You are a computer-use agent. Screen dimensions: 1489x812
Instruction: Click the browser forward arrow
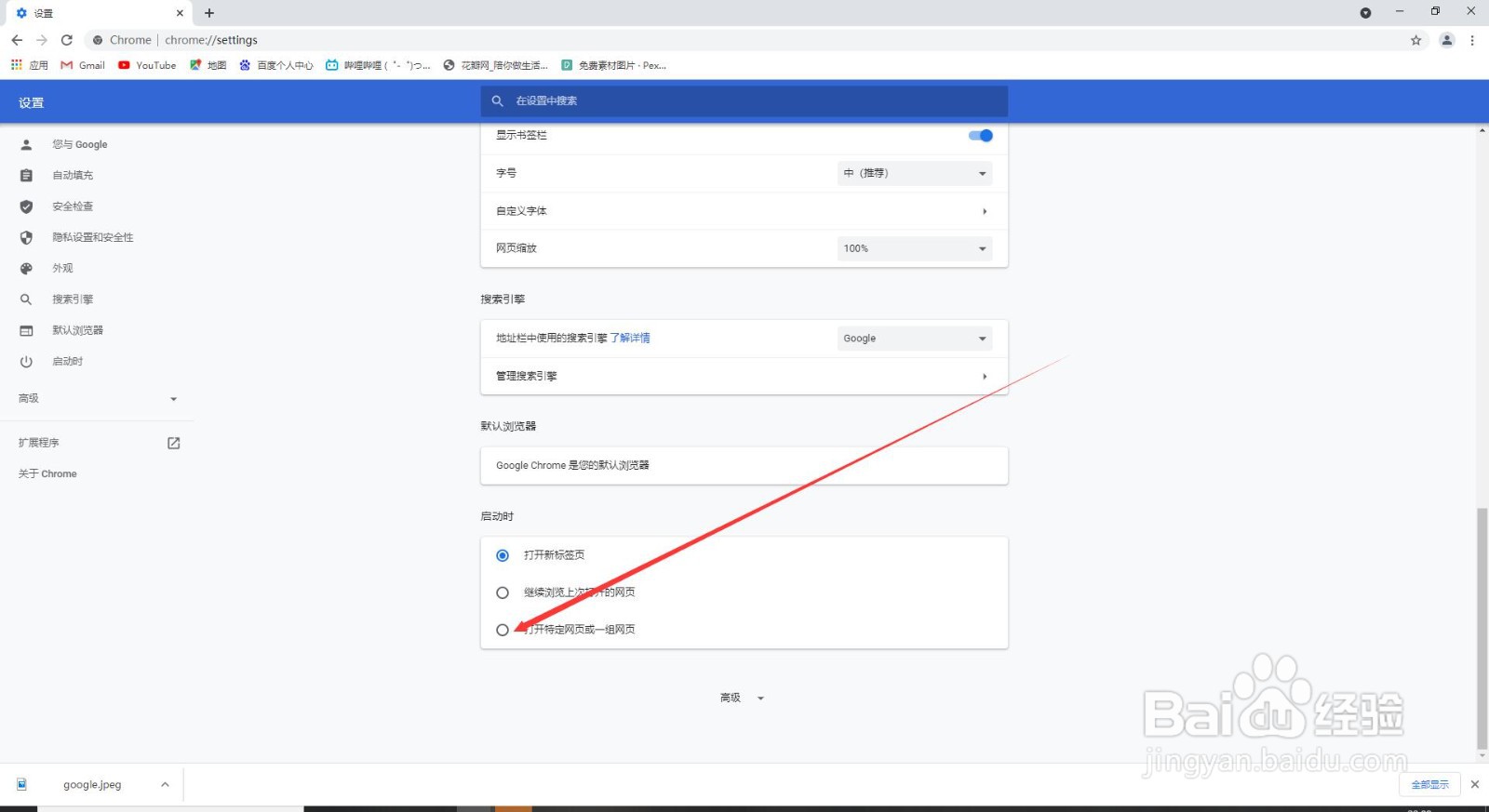[x=42, y=40]
